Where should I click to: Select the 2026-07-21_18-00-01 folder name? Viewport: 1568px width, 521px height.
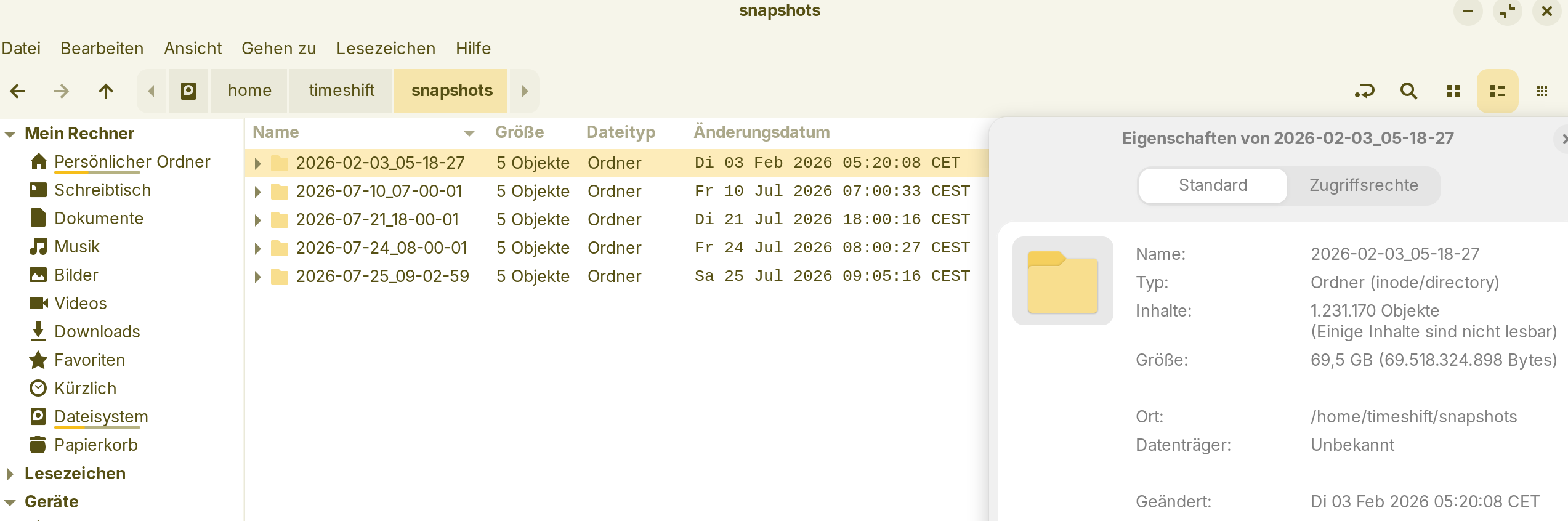tap(377, 220)
